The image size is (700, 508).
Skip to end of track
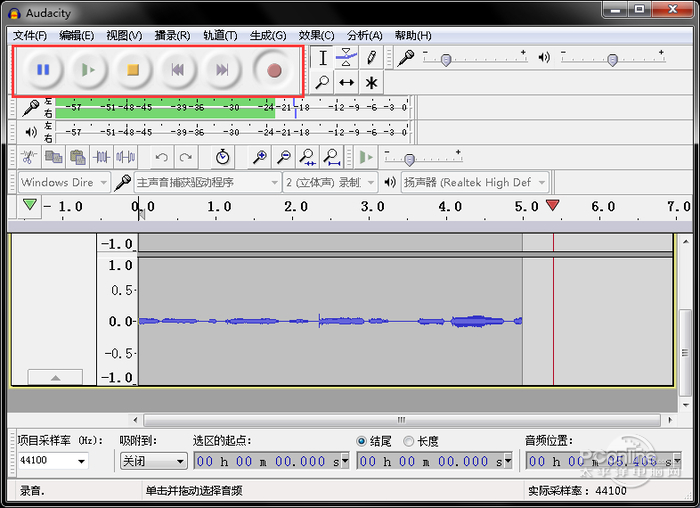[x=222, y=70]
